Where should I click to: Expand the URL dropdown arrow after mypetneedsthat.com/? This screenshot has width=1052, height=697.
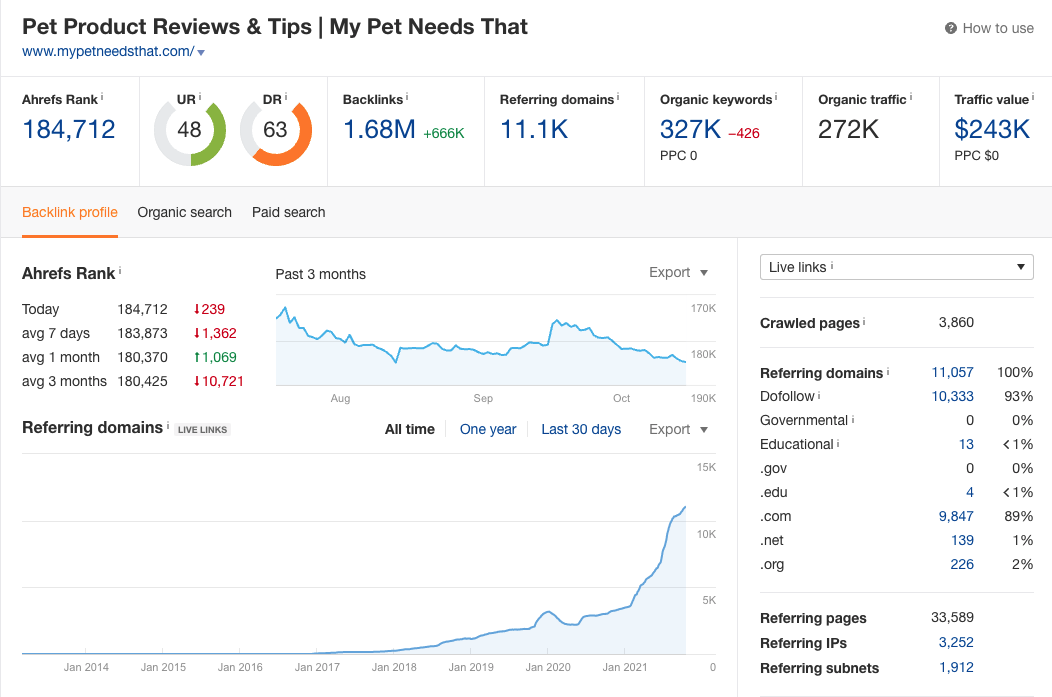pos(201,52)
